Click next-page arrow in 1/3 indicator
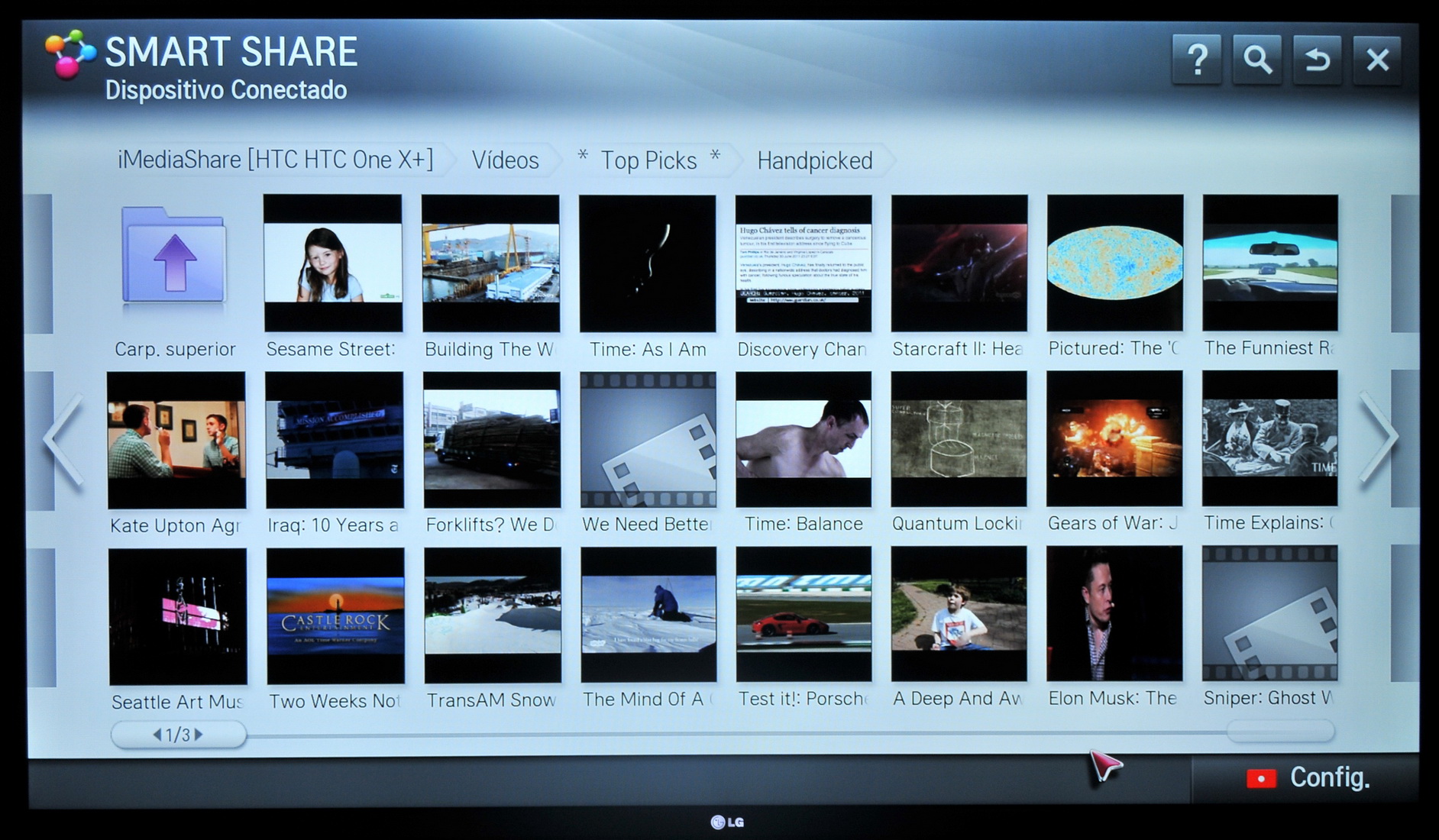 (x=199, y=735)
